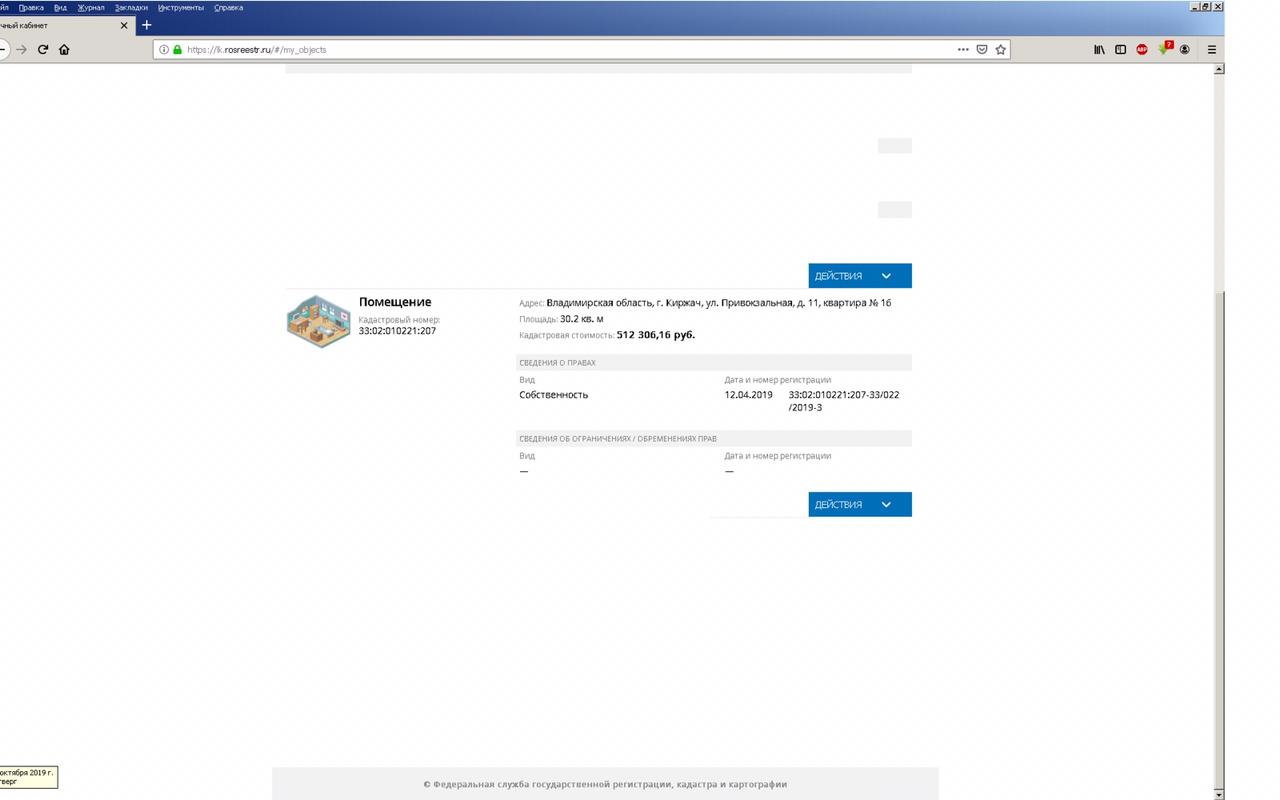Open the green download extension icon

coord(1163,49)
